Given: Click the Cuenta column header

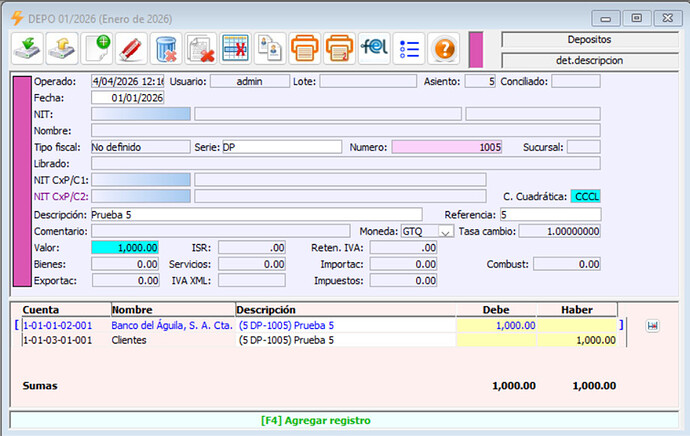Looking at the screenshot, I should (66, 310).
